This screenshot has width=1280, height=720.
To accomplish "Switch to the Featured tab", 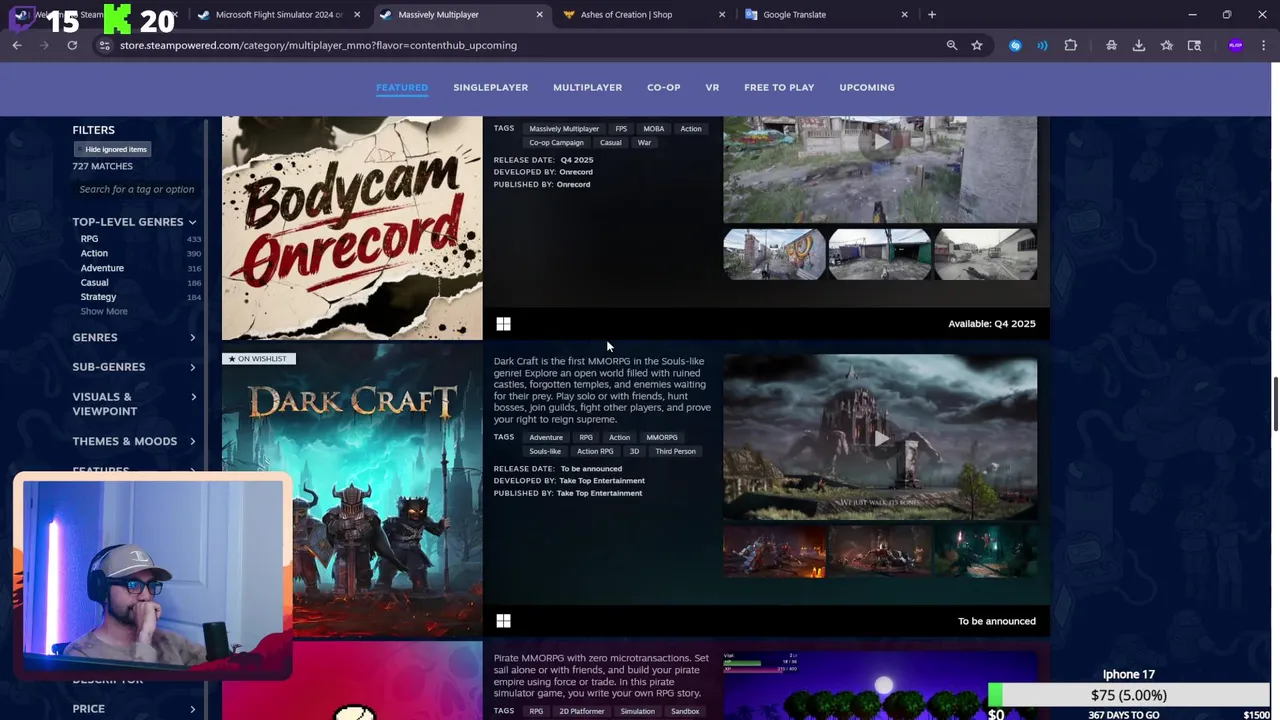I will coord(402,87).
